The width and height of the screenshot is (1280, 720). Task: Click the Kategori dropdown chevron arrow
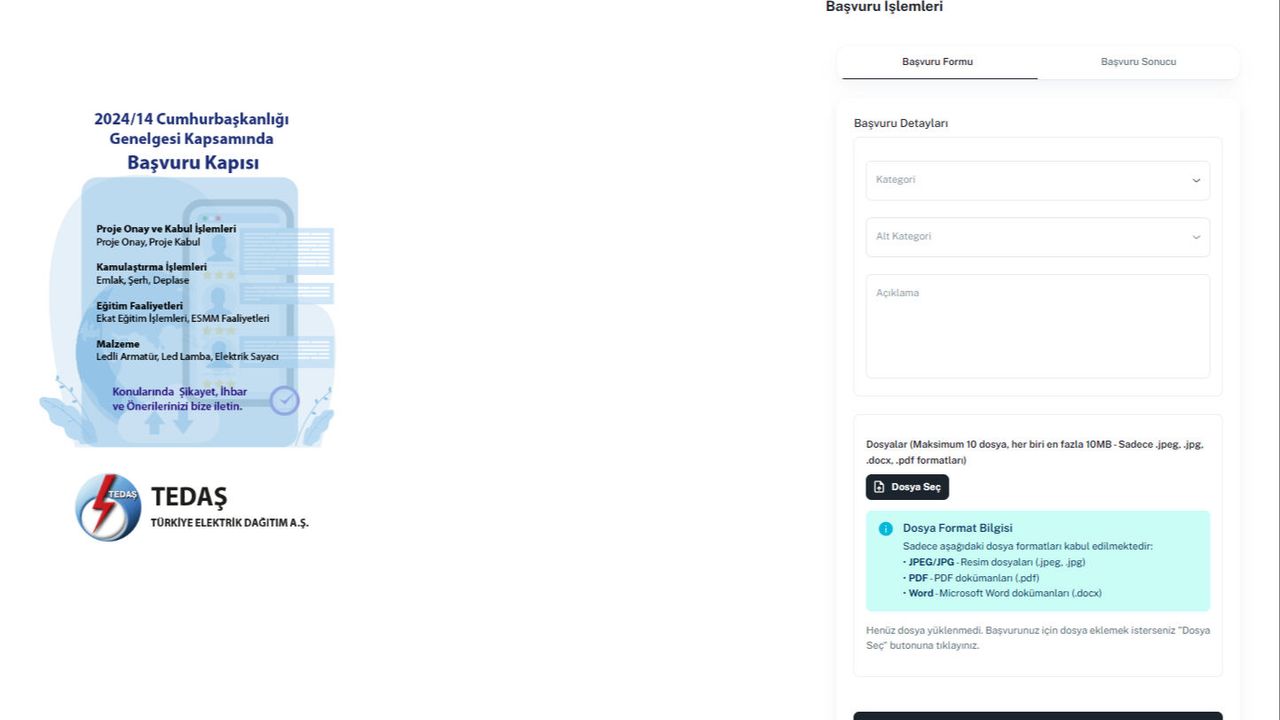(x=1196, y=180)
